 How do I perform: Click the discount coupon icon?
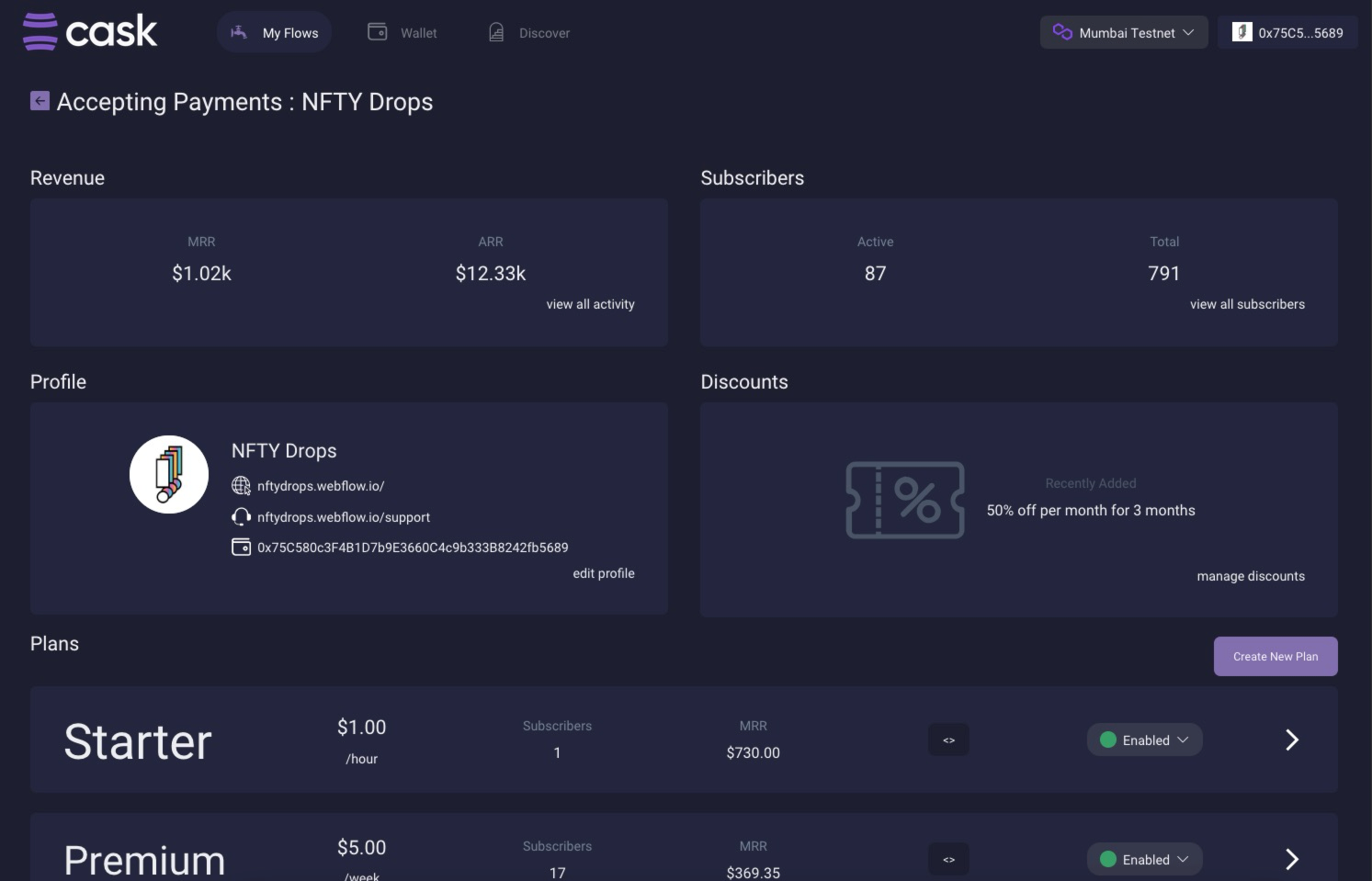click(905, 500)
